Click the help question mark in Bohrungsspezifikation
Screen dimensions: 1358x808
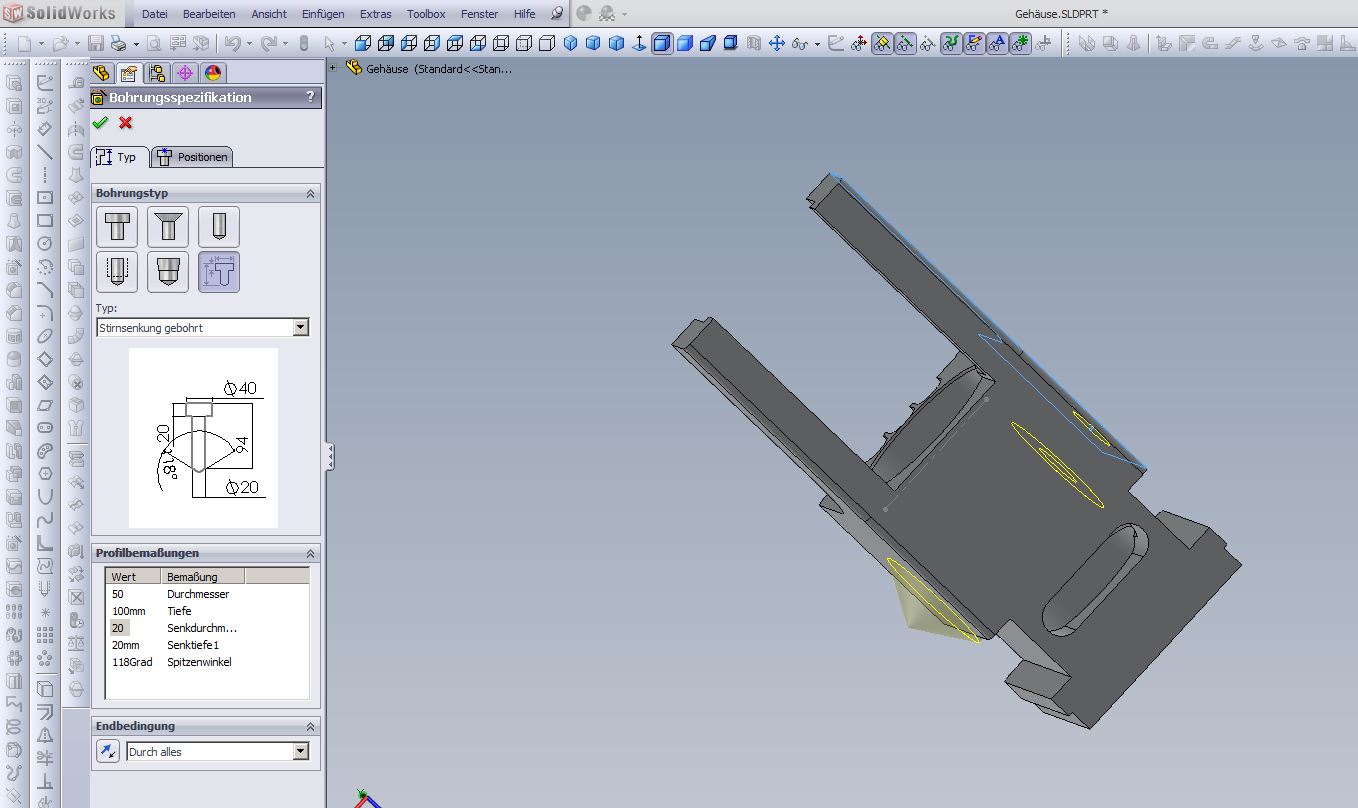click(310, 97)
